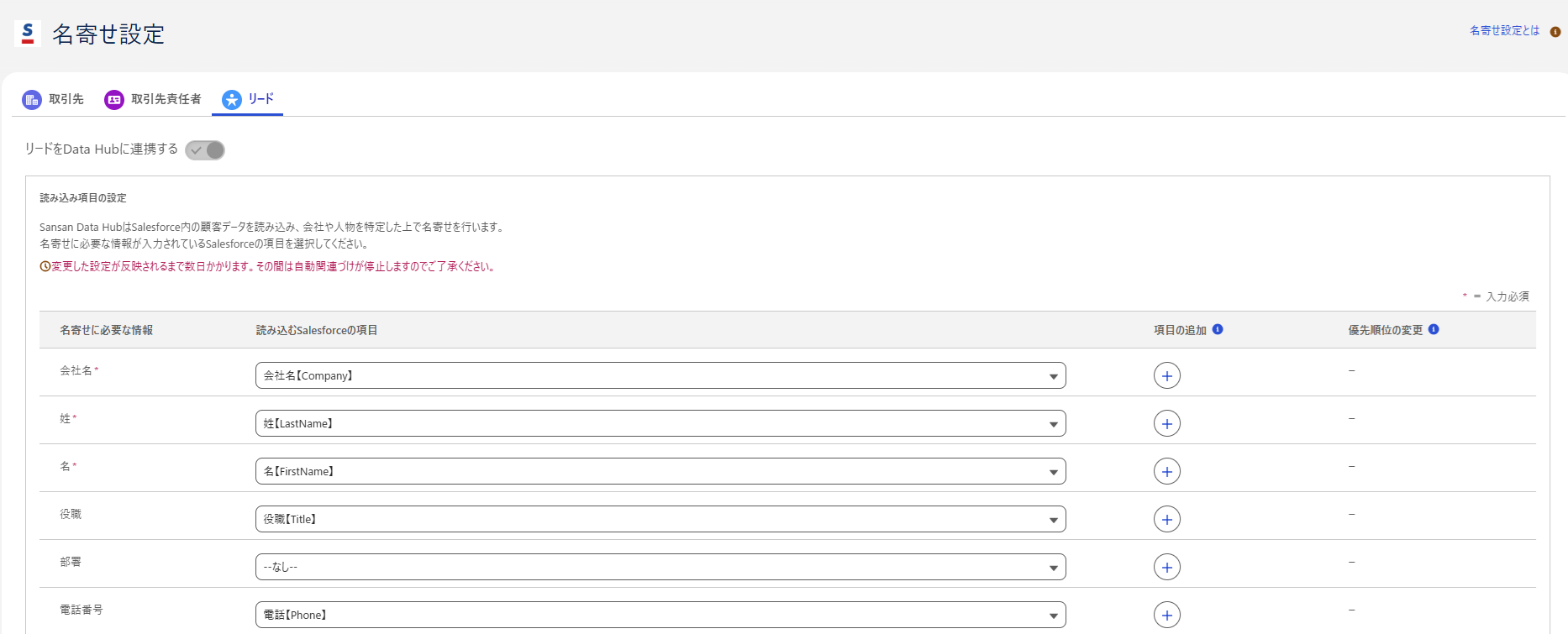The height and width of the screenshot is (634, 1568).
Task: Add a field for the 会社名 row
Action: 1167,375
